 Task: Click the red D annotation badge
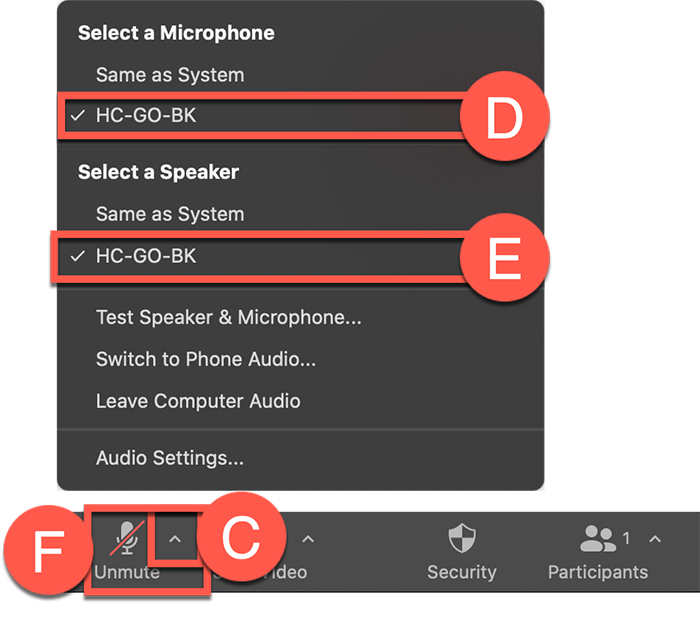504,118
